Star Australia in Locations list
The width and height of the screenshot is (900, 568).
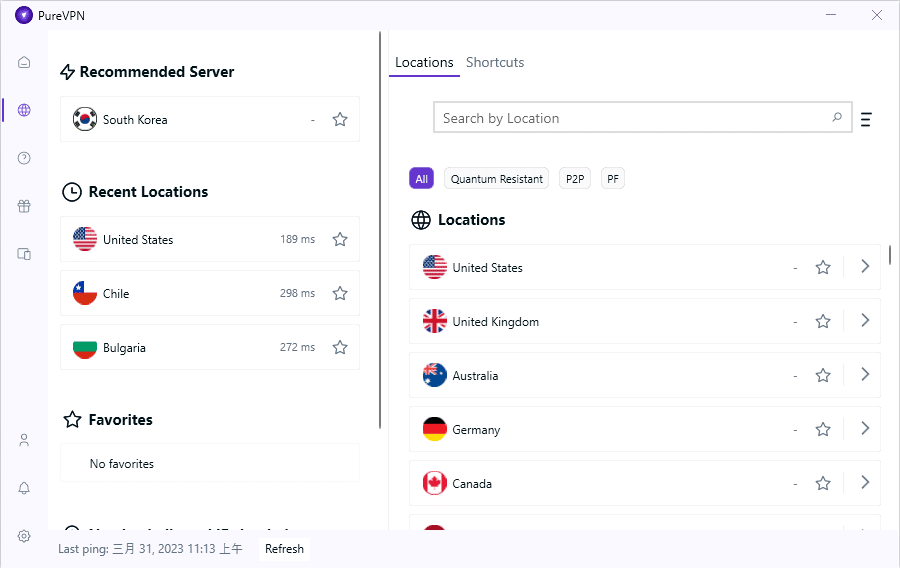tap(823, 375)
